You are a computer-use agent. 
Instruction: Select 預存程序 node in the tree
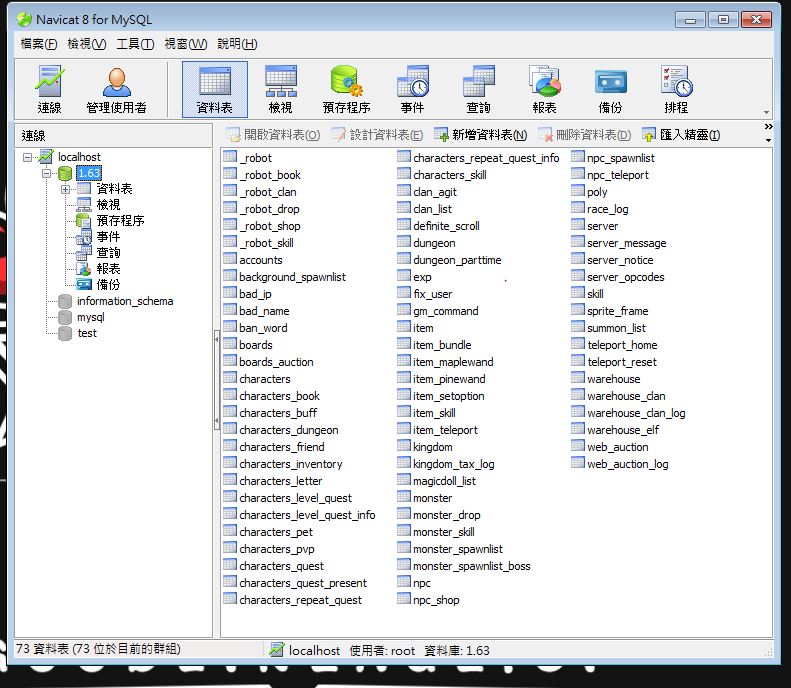pos(120,220)
